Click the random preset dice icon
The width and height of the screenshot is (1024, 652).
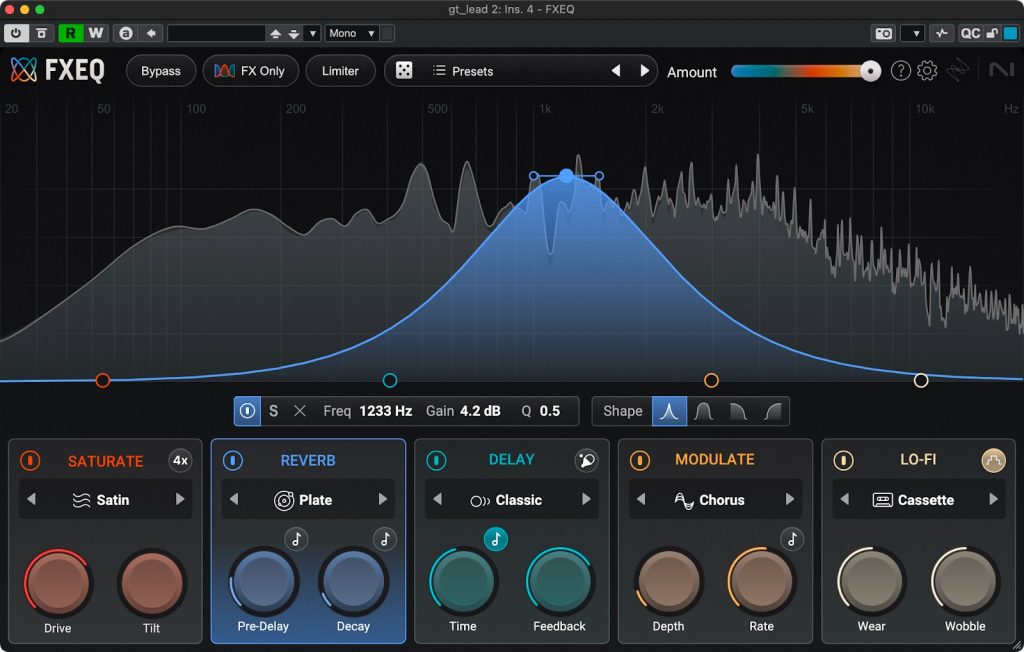pos(404,71)
